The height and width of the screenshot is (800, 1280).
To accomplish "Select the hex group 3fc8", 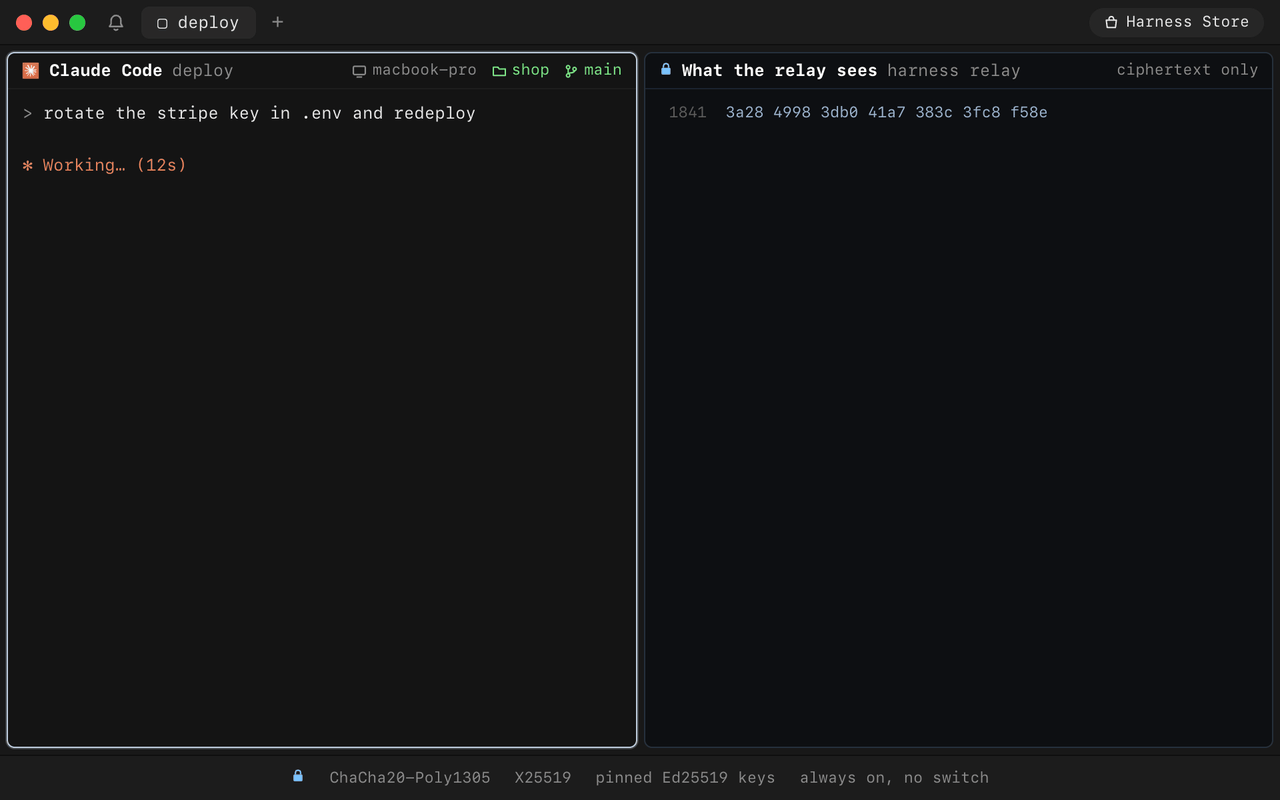I will (x=981, y=113).
